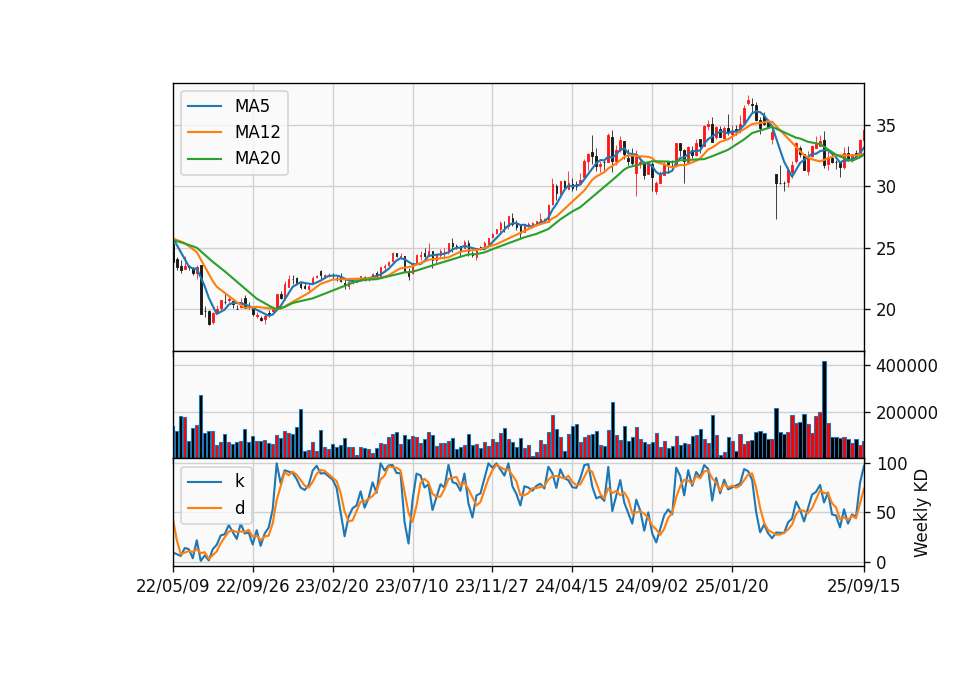Image resolution: width=960 pixels, height=690 pixels.
Task: Click the 25/09/15 date tick label
Action: (863, 586)
